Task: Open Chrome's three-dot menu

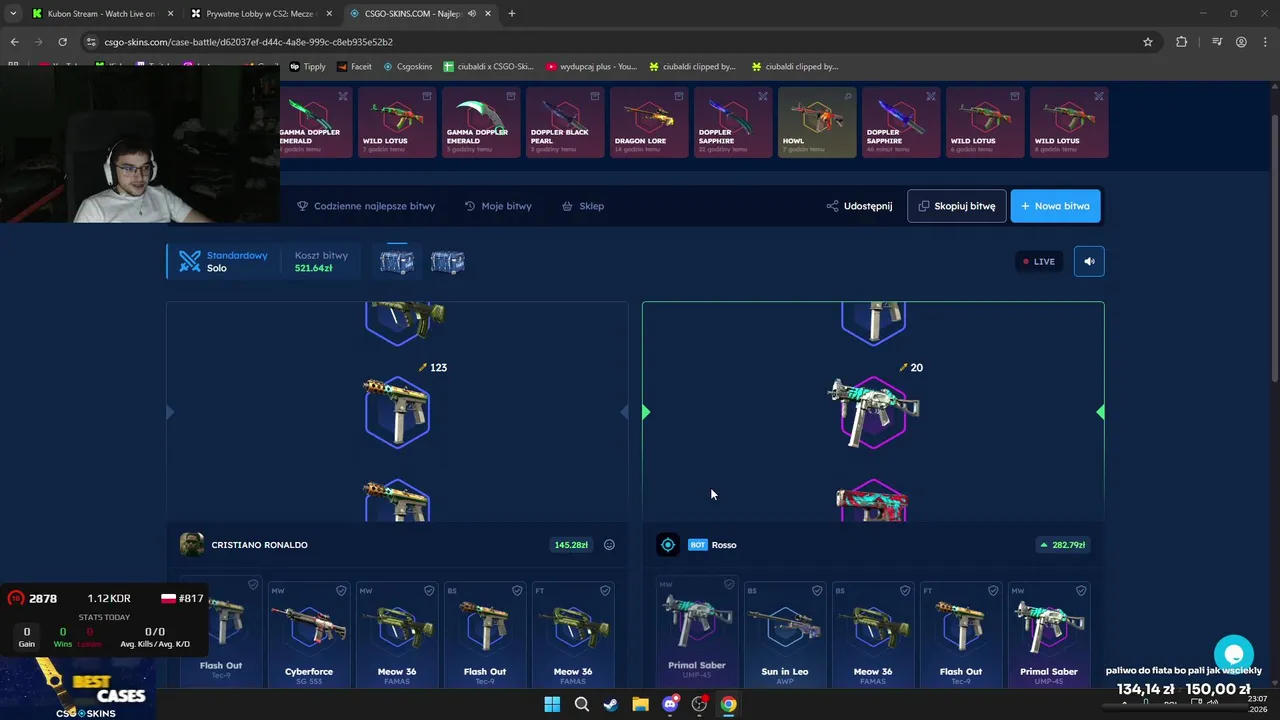Action: click(1265, 42)
